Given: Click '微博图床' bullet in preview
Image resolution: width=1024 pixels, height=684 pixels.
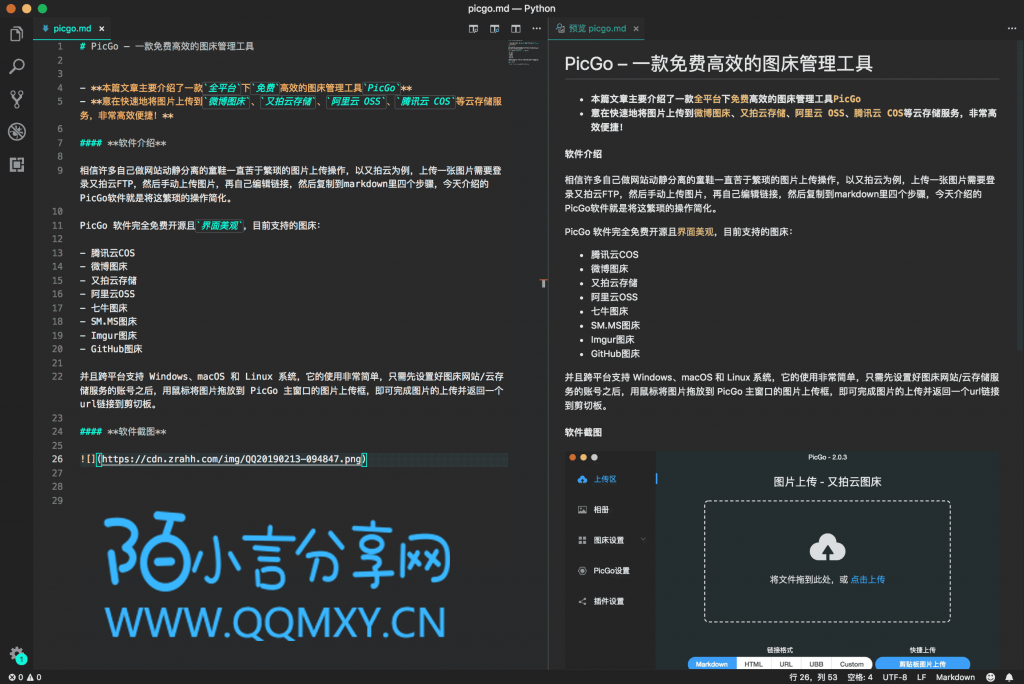Looking at the screenshot, I should click(x=609, y=269).
